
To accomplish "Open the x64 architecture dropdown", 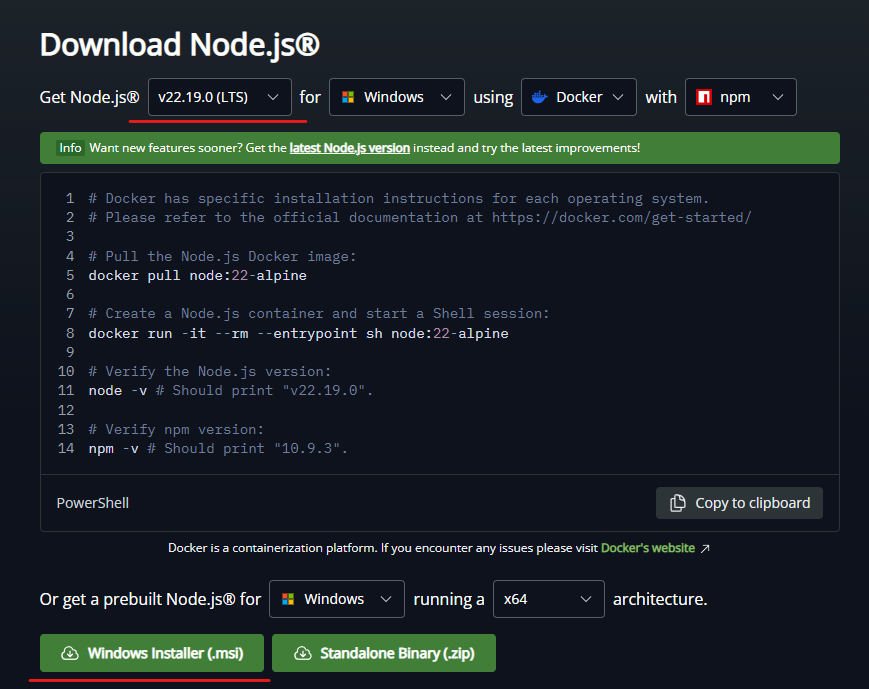I will point(549,599).
